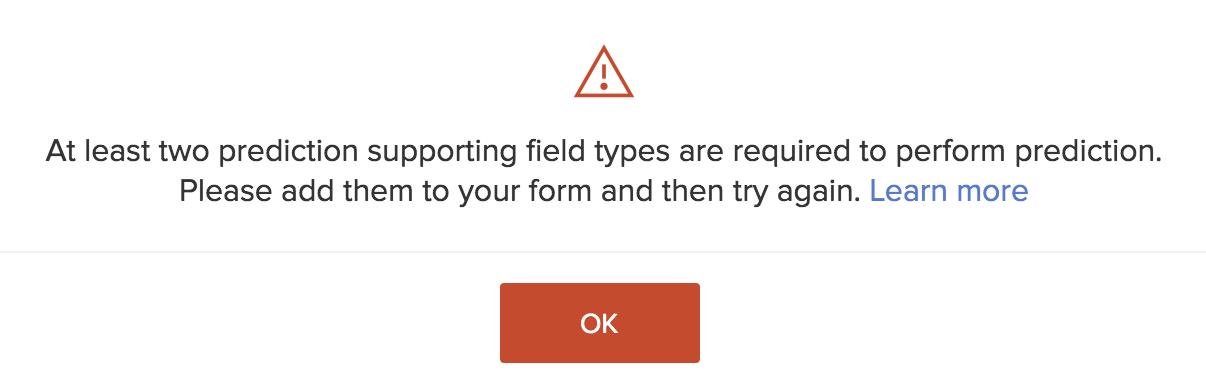1206x390 pixels.
Task: Open the Learn more link
Action: point(949,191)
